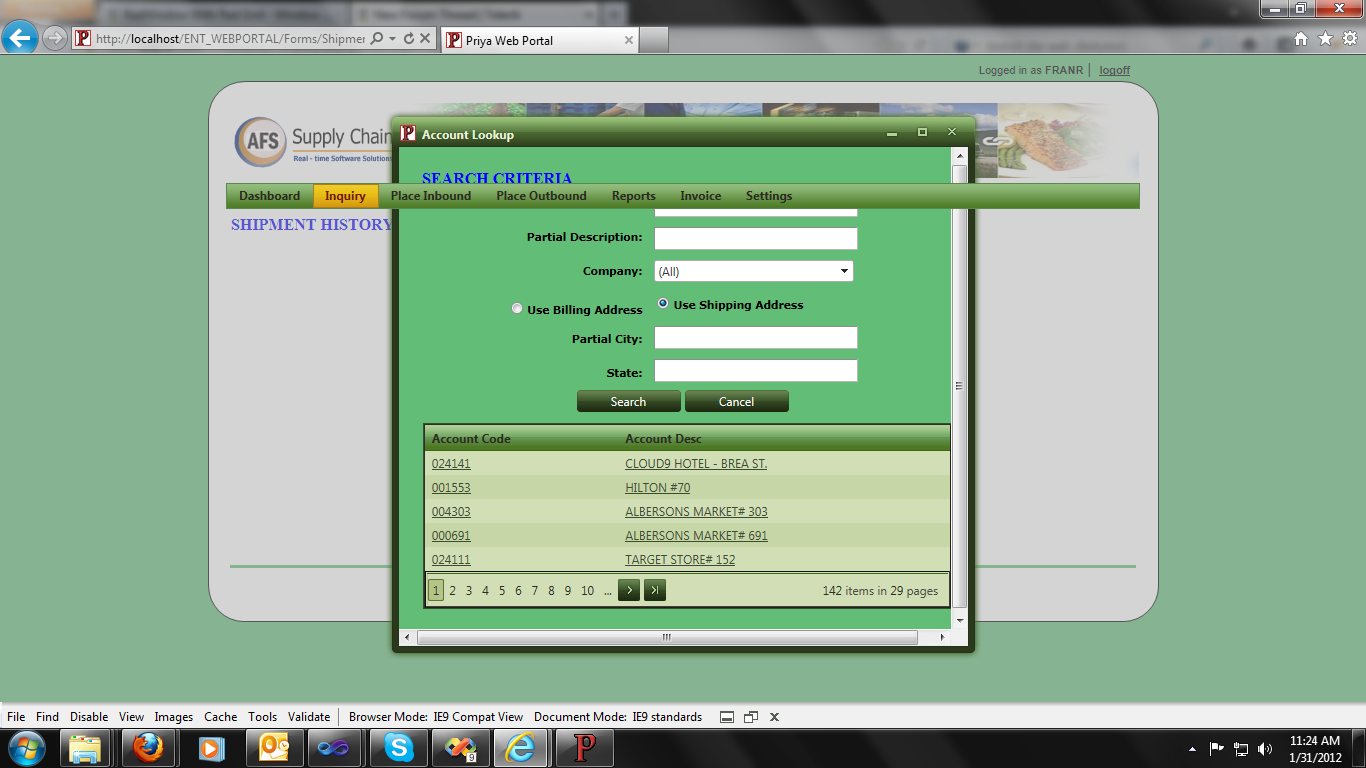The height and width of the screenshot is (768, 1366).
Task: Open browser Home icon
Action: tap(1301, 39)
